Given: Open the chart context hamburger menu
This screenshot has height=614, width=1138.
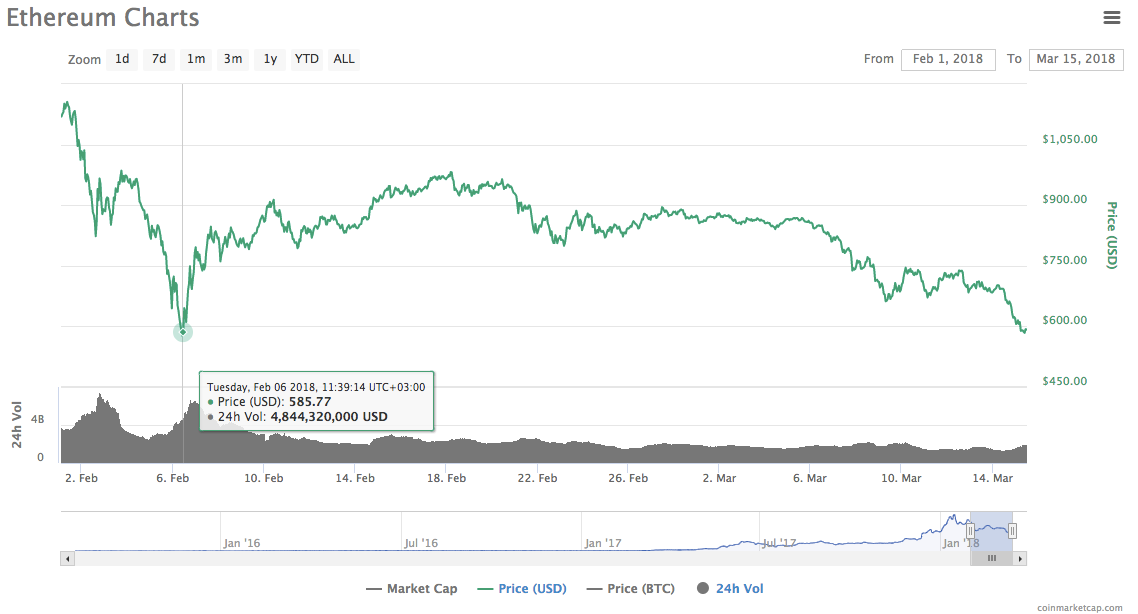Looking at the screenshot, I should 1111,17.
